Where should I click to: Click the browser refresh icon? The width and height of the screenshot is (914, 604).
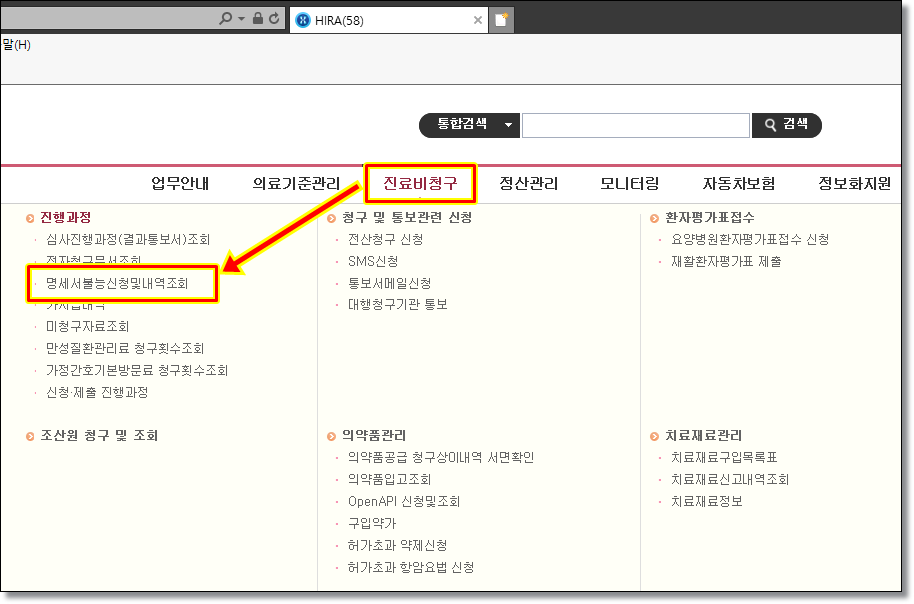[274, 19]
